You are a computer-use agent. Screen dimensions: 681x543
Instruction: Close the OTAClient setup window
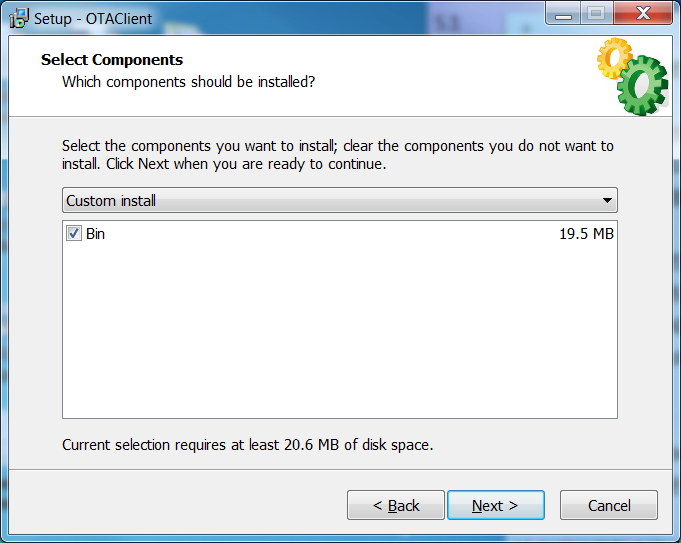640,13
